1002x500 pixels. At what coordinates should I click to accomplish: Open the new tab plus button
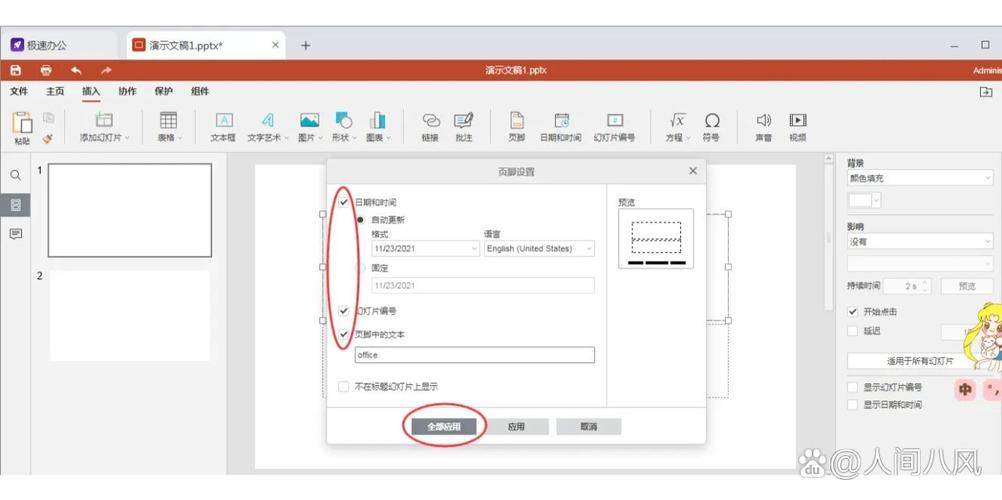click(x=305, y=45)
